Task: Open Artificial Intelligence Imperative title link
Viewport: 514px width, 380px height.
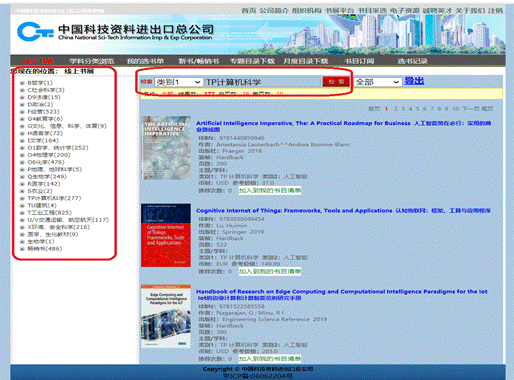Action: pos(344,126)
